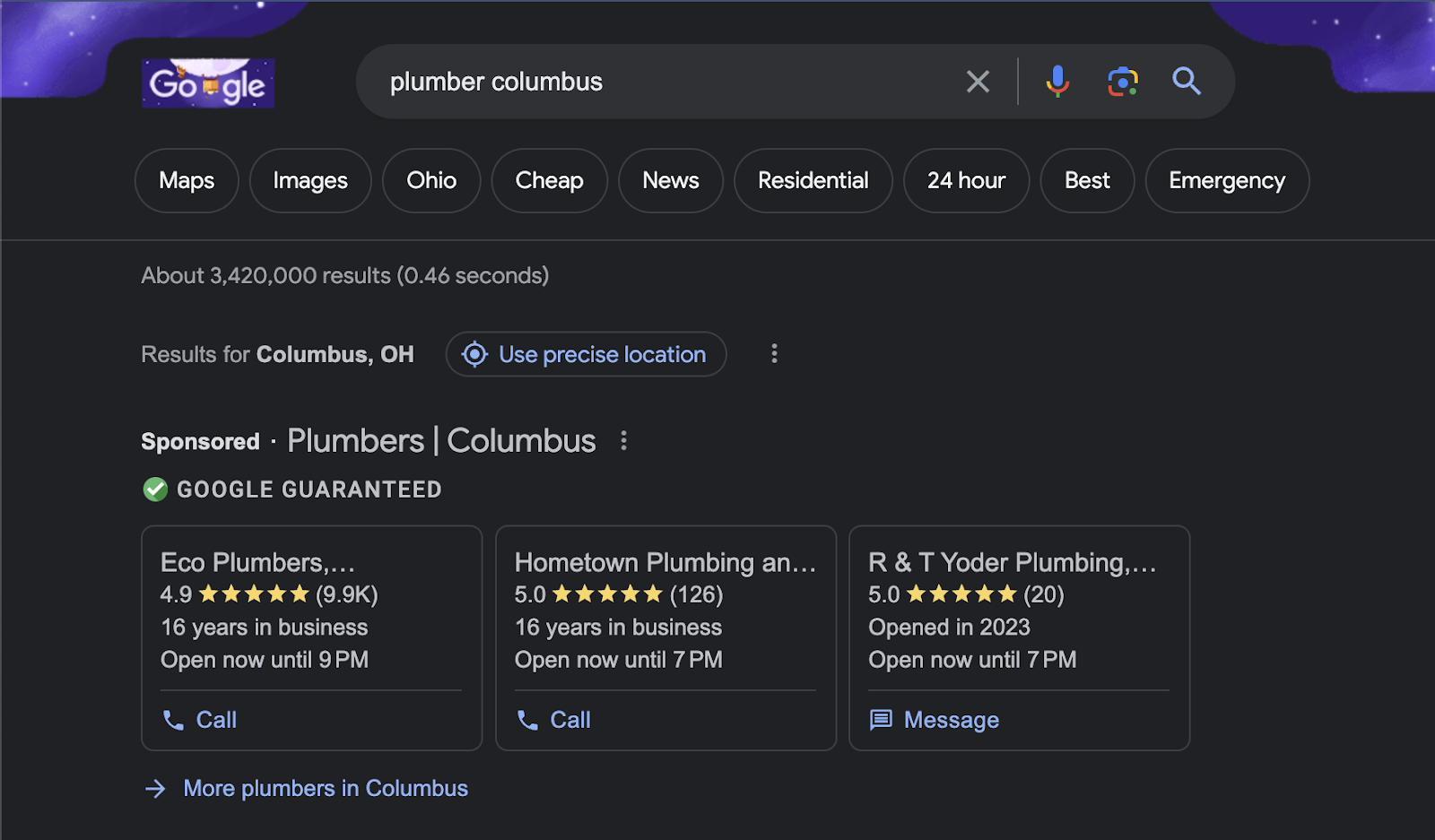Open the Hometown Plumbing listing title
Image resolution: width=1435 pixels, height=840 pixels.
[665, 562]
